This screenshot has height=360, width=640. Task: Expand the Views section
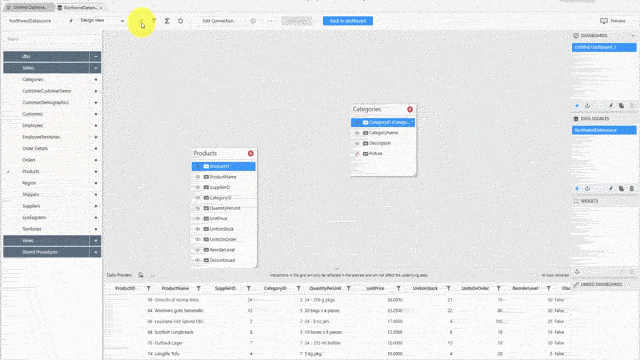(96, 240)
